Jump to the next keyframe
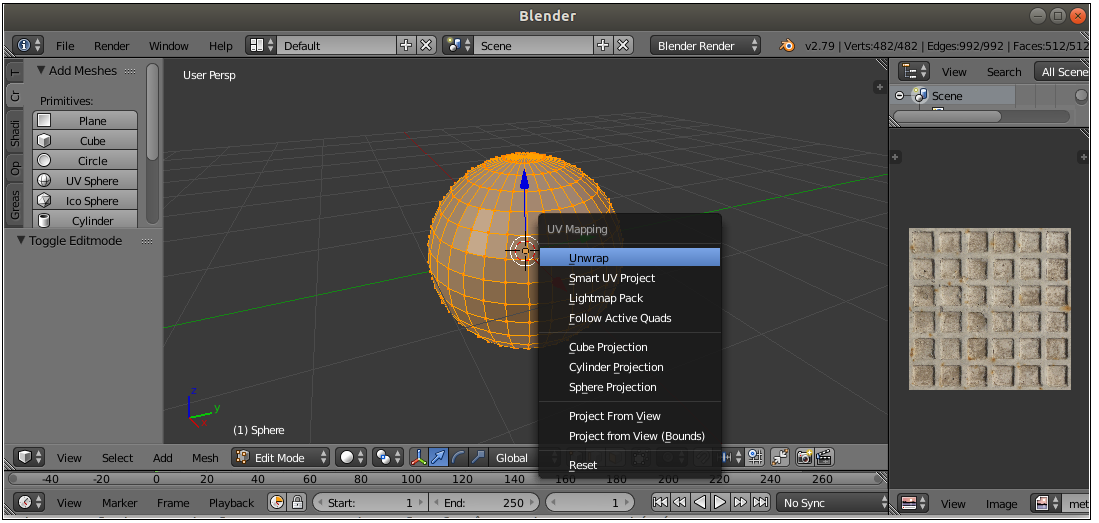 tap(740, 503)
